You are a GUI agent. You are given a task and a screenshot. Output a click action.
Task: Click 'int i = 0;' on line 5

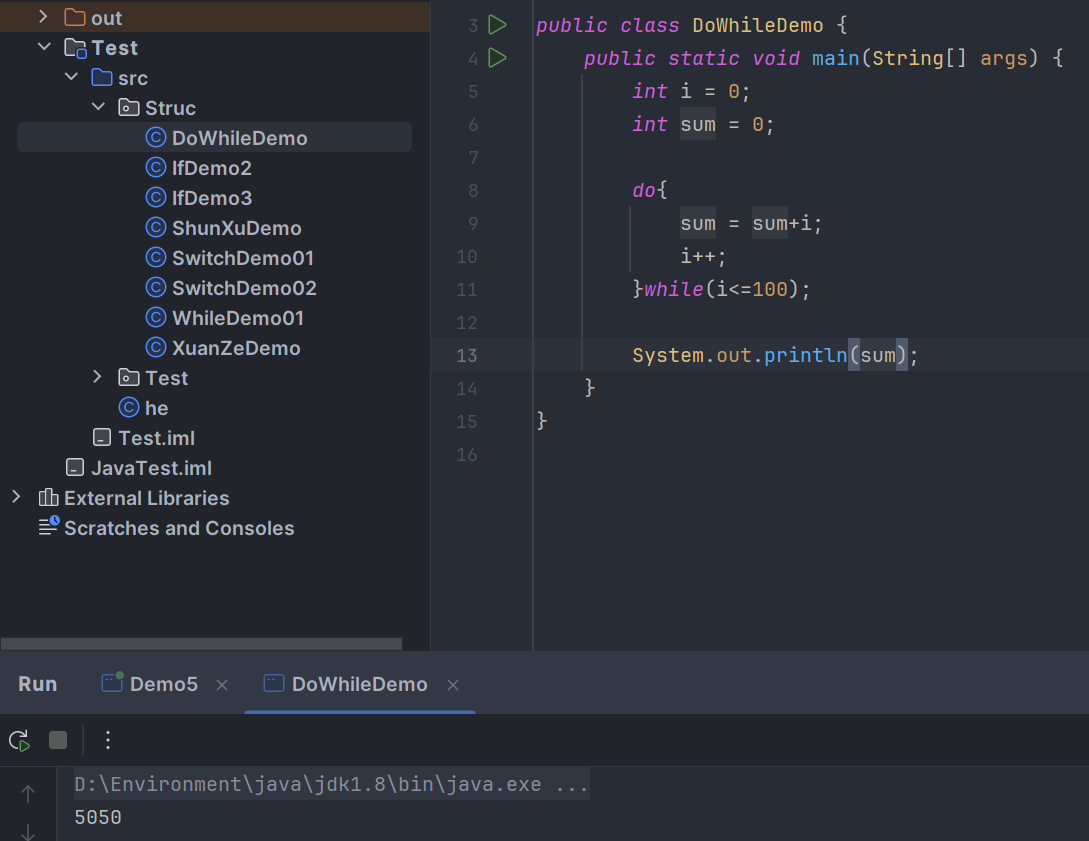tap(691, 91)
